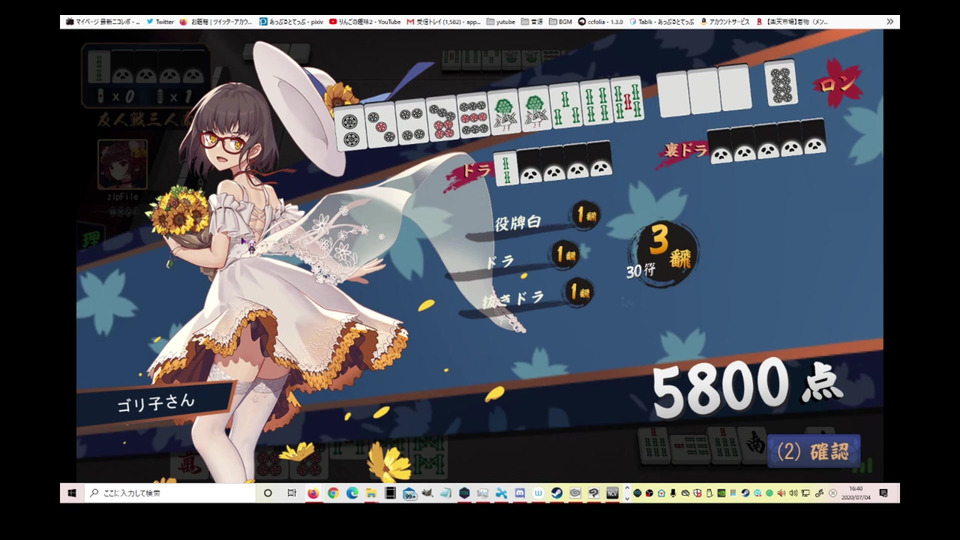Open Gmail 受信トレイ bookmark

(443, 21)
